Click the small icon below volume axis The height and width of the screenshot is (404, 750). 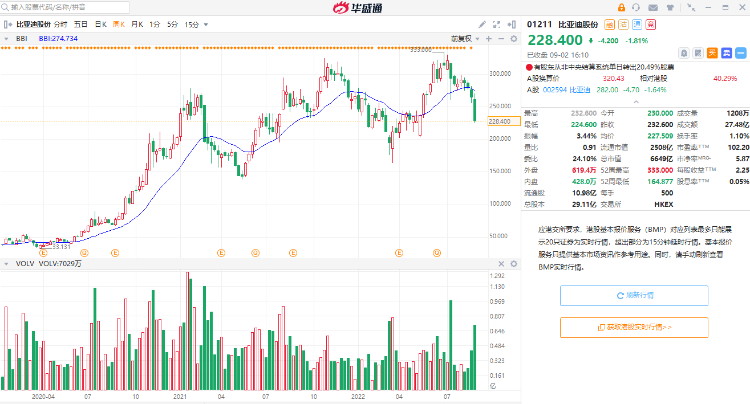[493, 386]
